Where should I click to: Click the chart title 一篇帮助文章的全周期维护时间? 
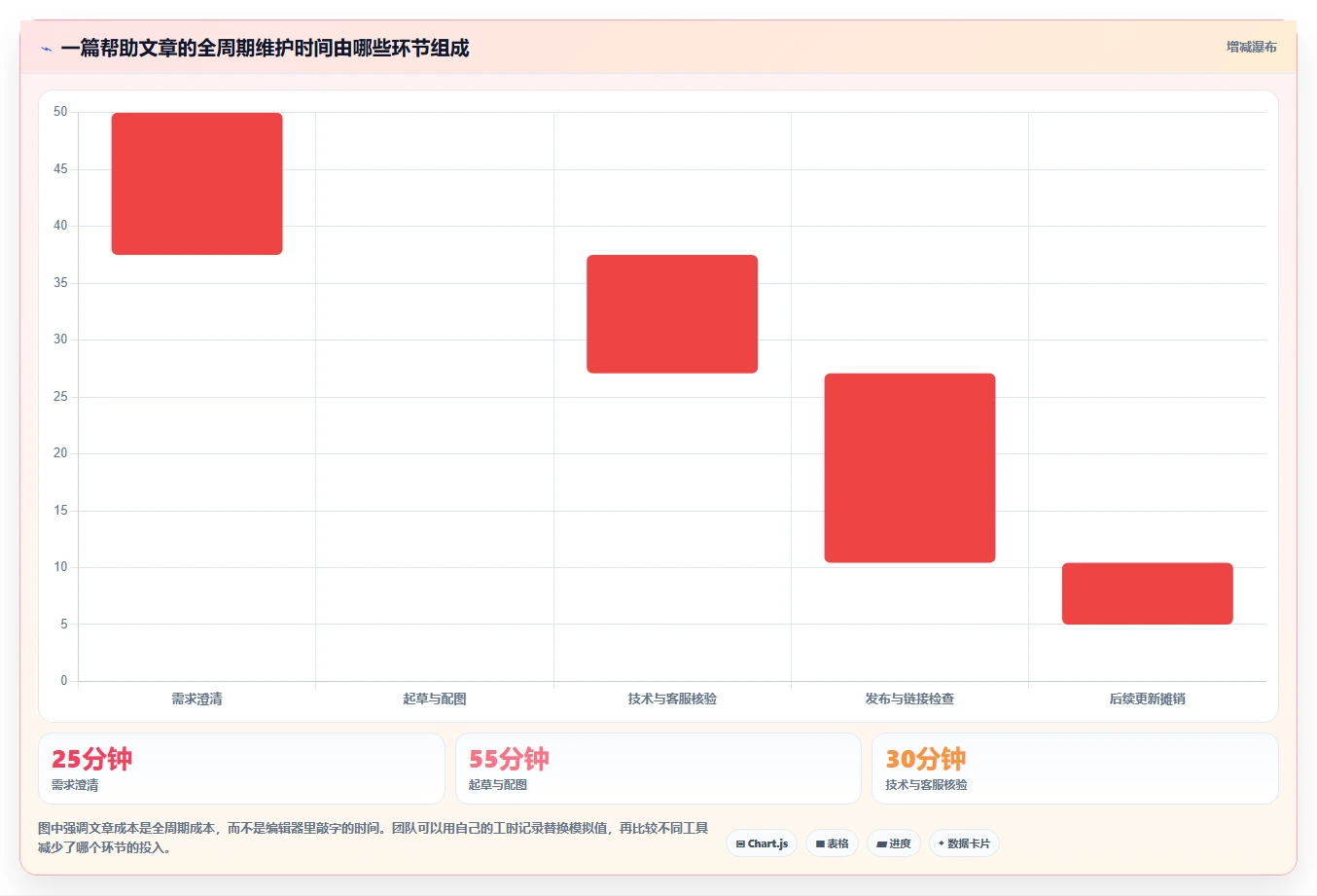[x=265, y=48]
